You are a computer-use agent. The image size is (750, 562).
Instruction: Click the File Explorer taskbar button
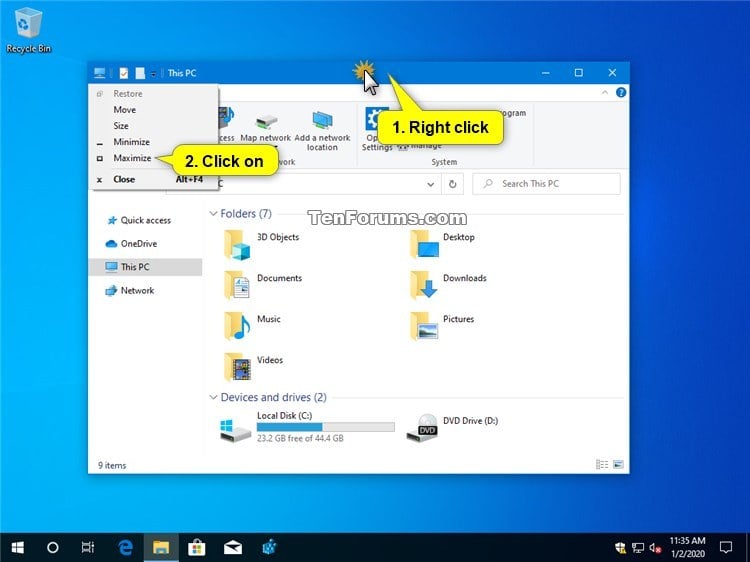161,547
